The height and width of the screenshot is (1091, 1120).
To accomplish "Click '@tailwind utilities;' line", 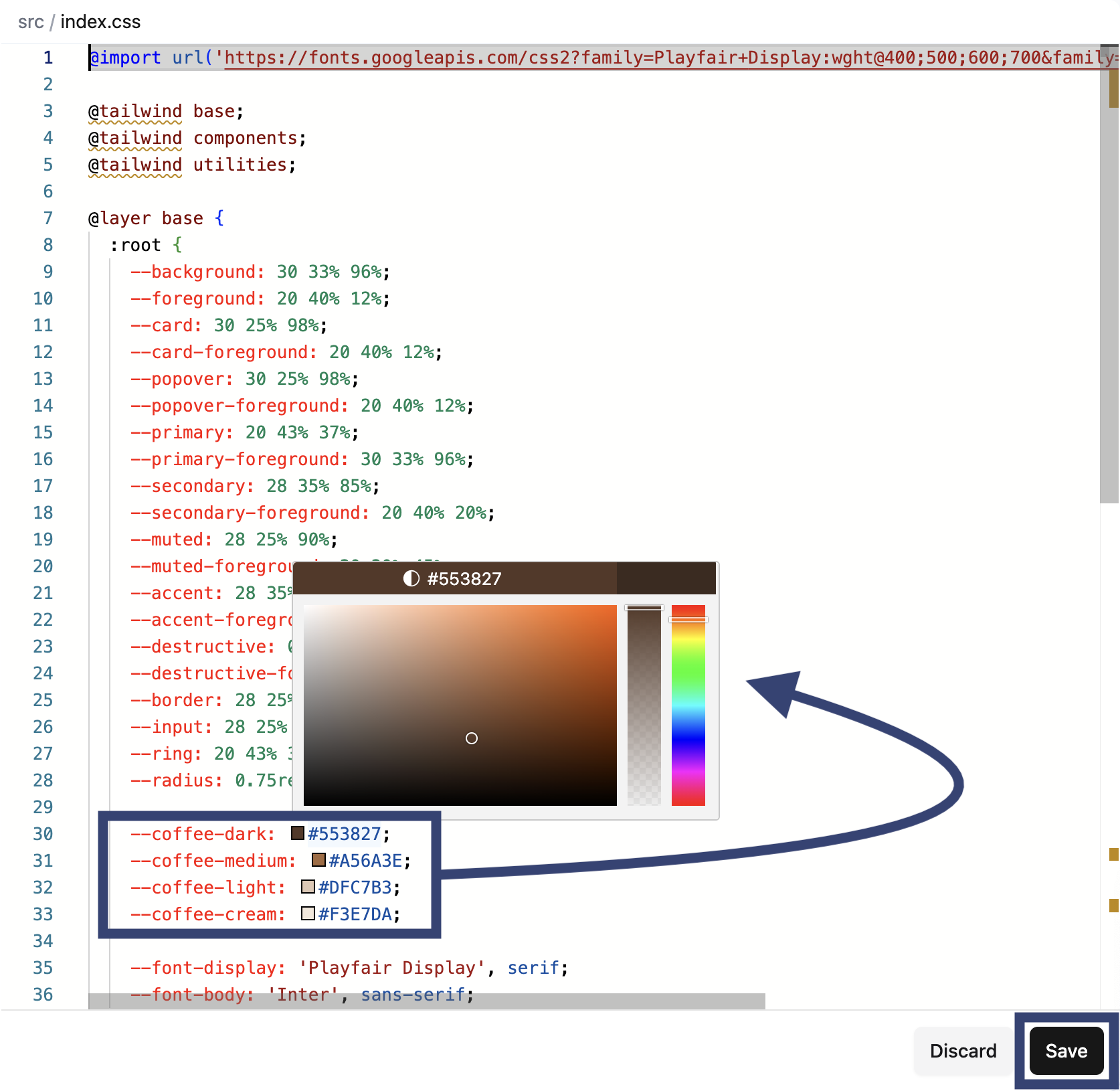I will pyautogui.click(x=192, y=165).
